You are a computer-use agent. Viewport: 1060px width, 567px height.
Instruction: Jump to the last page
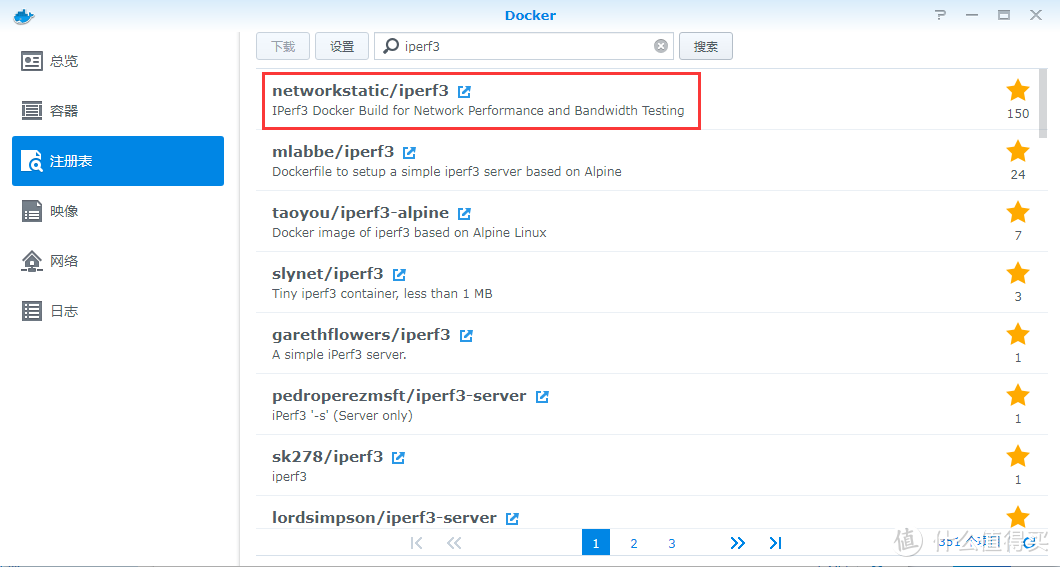(775, 543)
